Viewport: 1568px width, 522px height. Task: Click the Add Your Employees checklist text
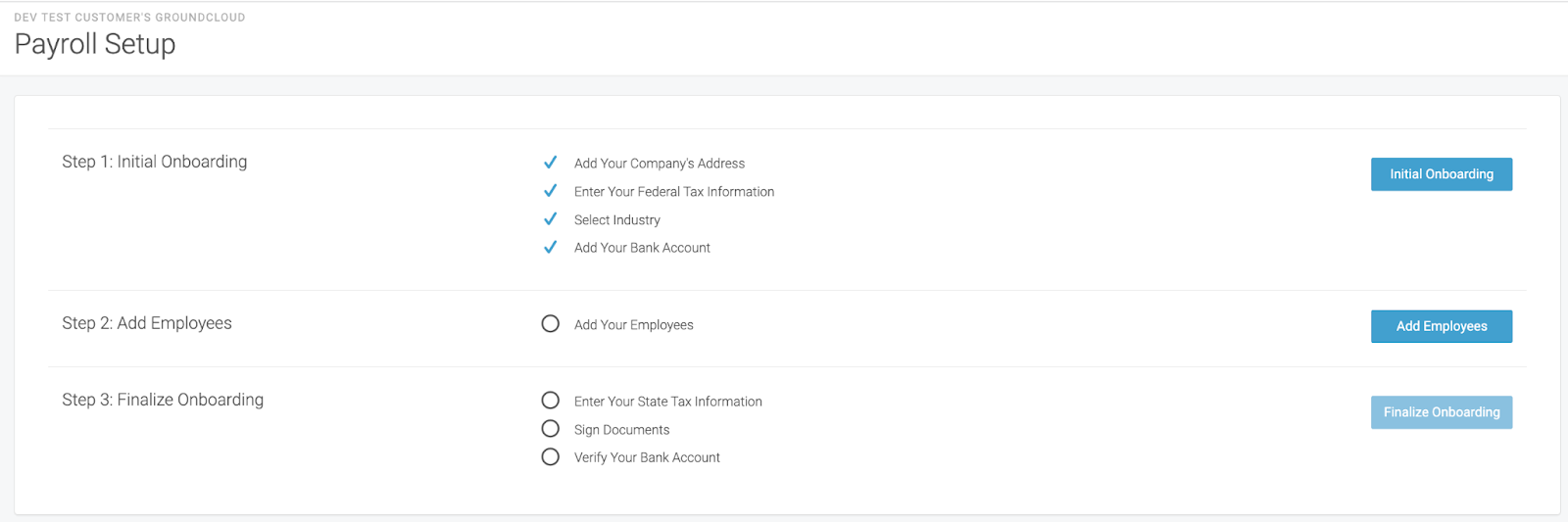[x=634, y=325]
